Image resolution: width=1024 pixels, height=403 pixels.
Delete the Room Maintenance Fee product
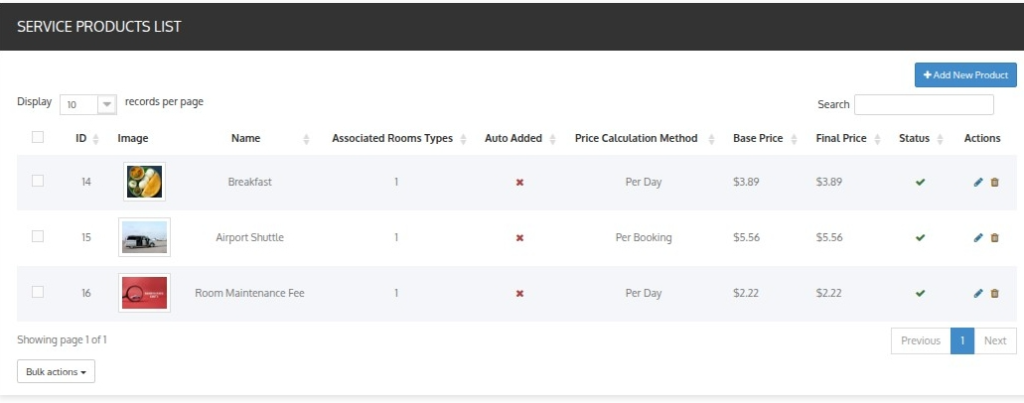995,293
